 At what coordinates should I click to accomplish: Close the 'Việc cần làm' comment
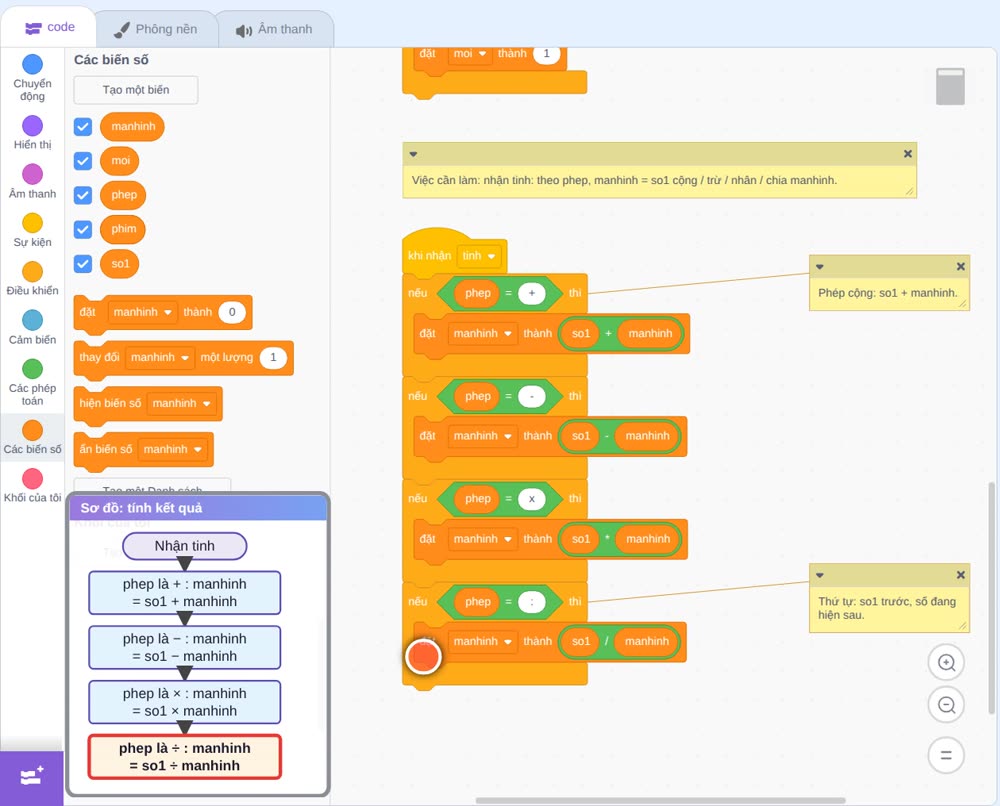tap(908, 154)
